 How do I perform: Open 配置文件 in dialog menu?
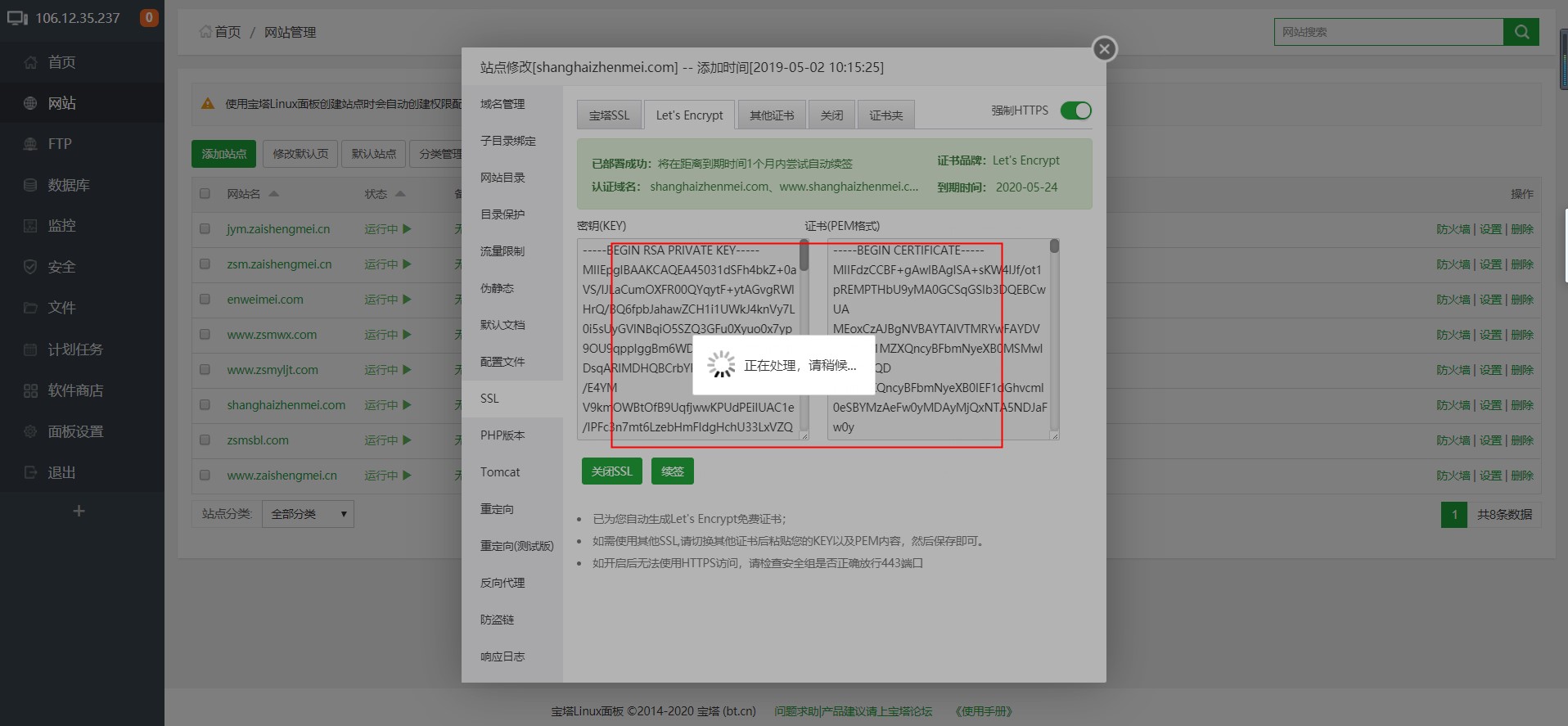pos(512,362)
